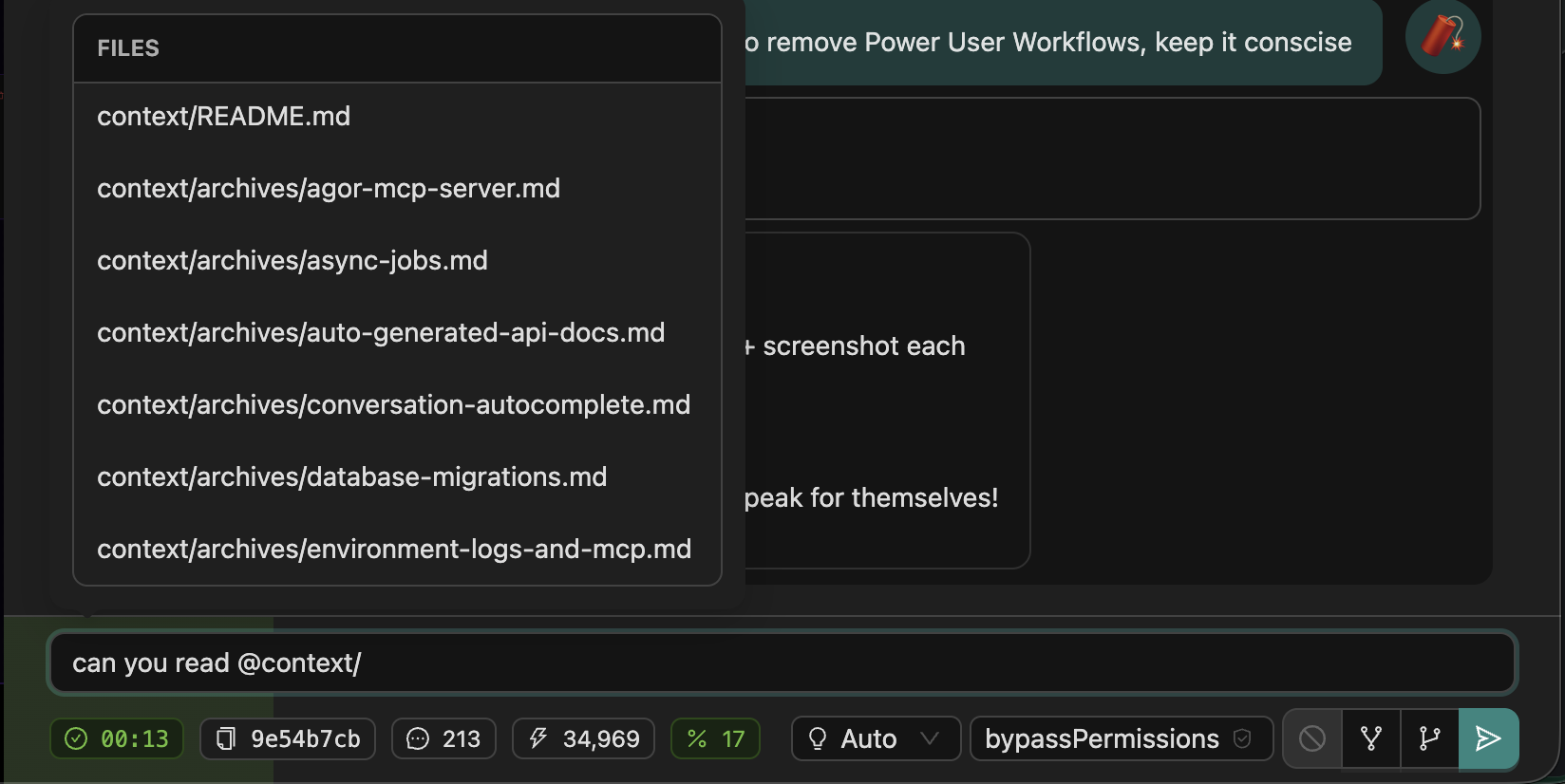Screen dimensions: 1565x784
Task: Click the 'remove Power User Workflows' message bubble
Action: 1062,42
